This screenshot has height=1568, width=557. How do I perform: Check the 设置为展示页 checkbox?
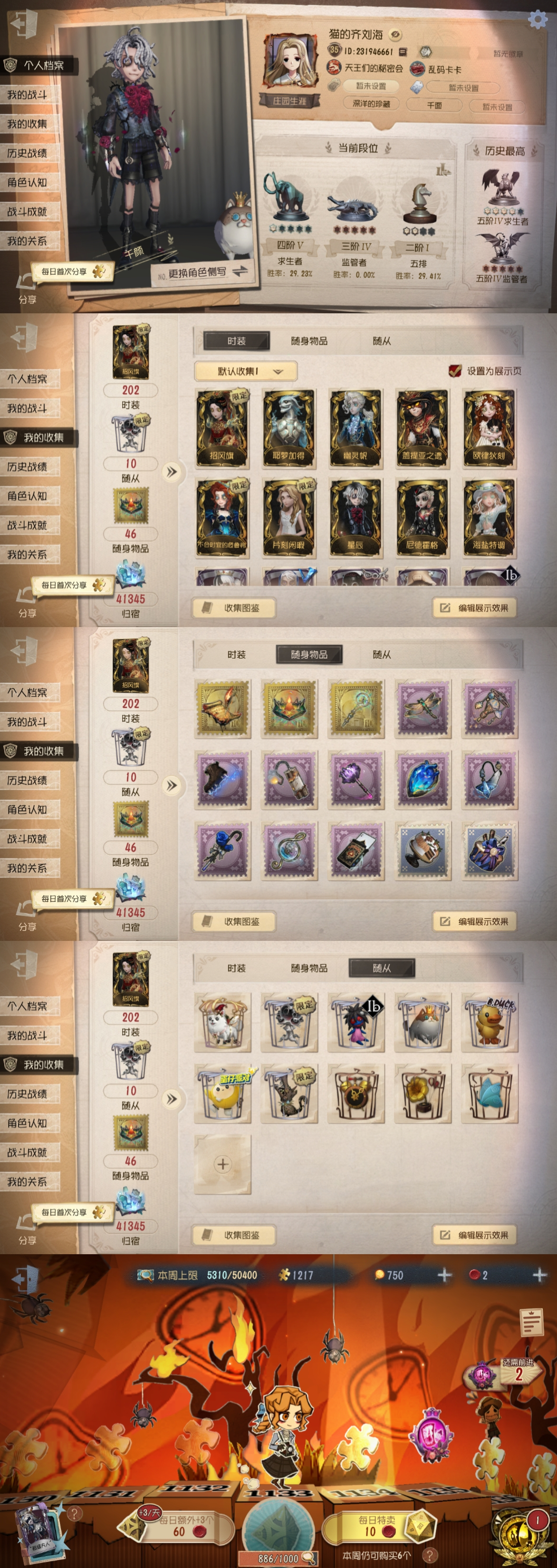[x=454, y=371]
